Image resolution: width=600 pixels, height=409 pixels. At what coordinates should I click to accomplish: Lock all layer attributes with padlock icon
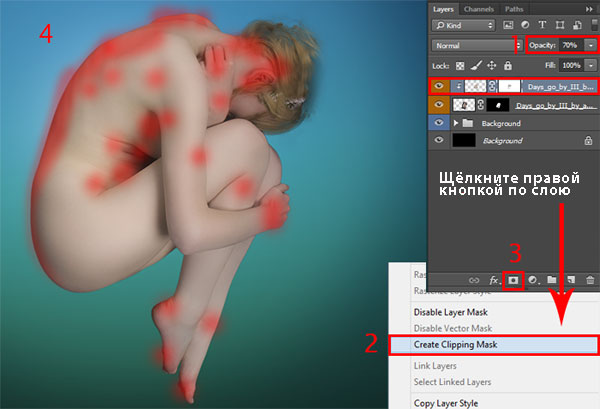coord(508,66)
